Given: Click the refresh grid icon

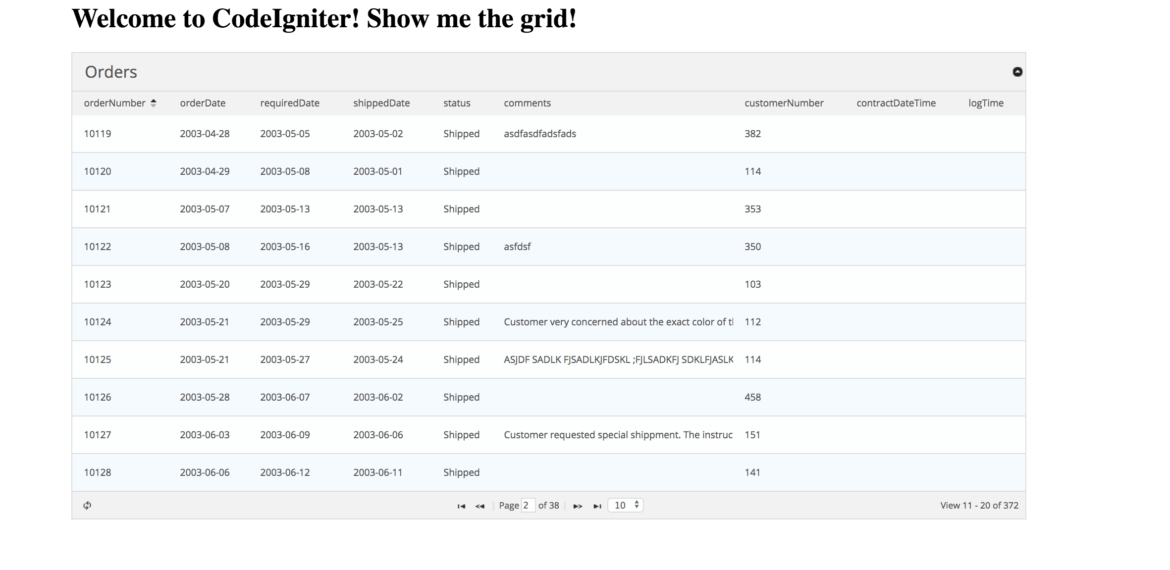Looking at the screenshot, I should click(x=87, y=505).
